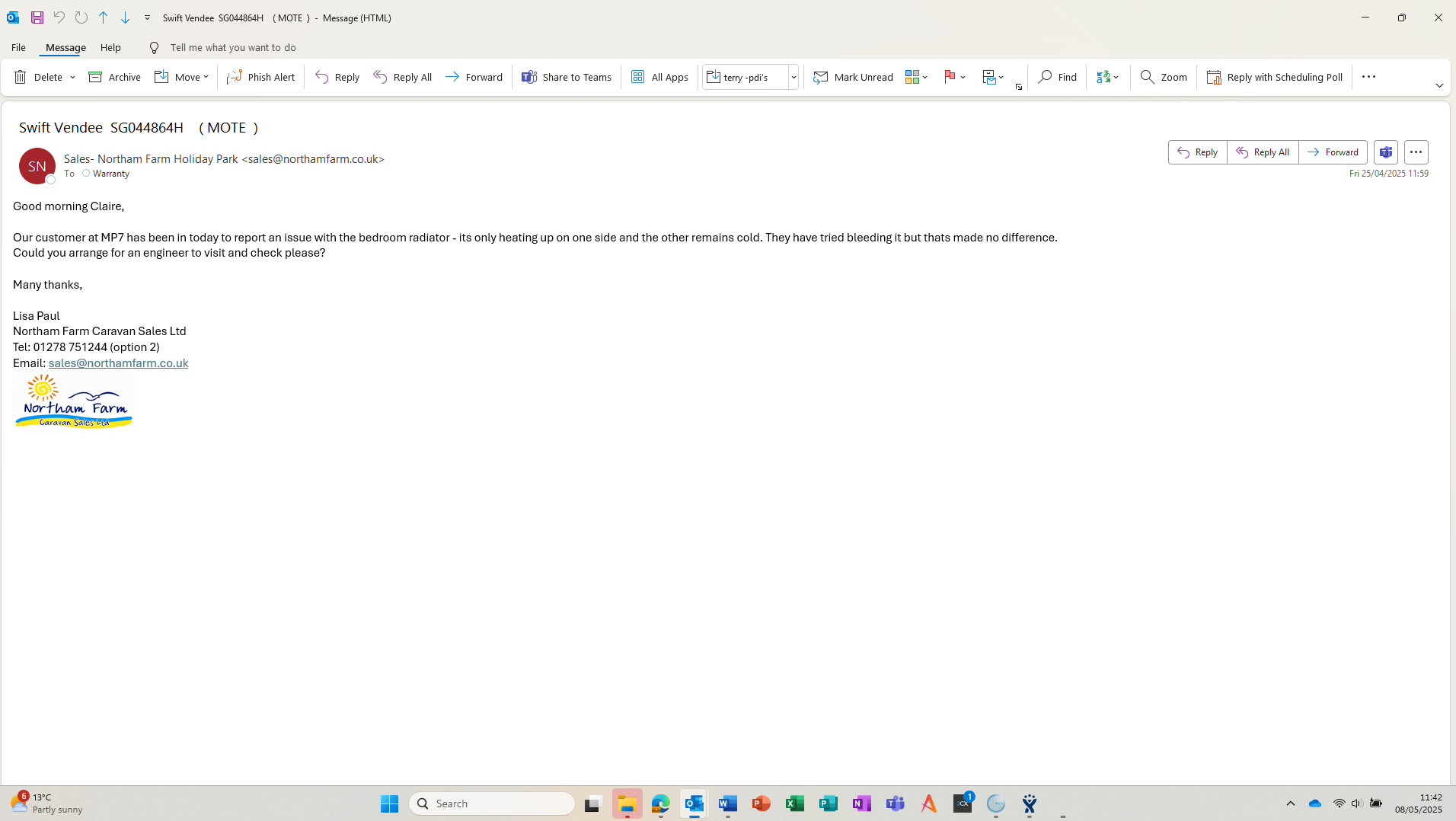Click Reply All in the ribbon
The width and height of the screenshot is (1456, 821).
[403, 77]
